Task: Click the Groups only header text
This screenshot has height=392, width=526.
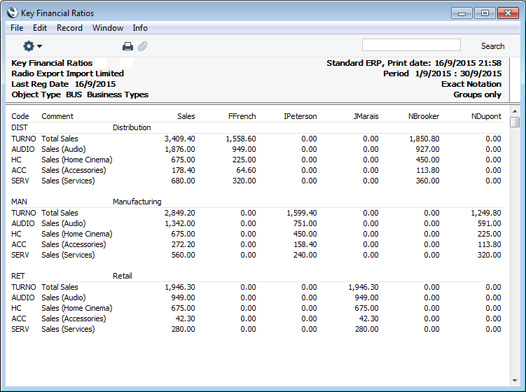Action: pos(477,95)
